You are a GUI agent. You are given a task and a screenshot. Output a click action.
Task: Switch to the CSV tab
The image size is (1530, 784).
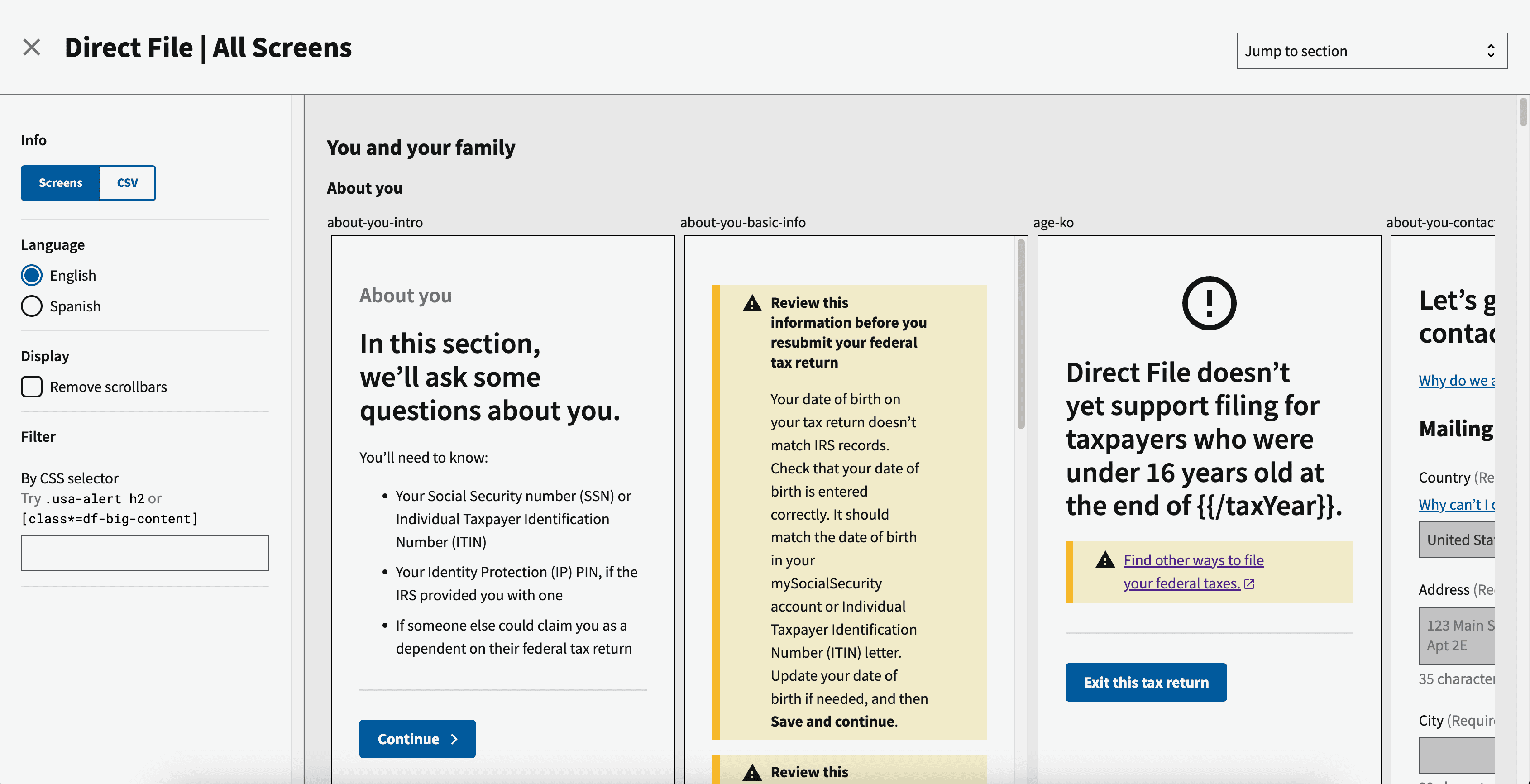coord(127,183)
